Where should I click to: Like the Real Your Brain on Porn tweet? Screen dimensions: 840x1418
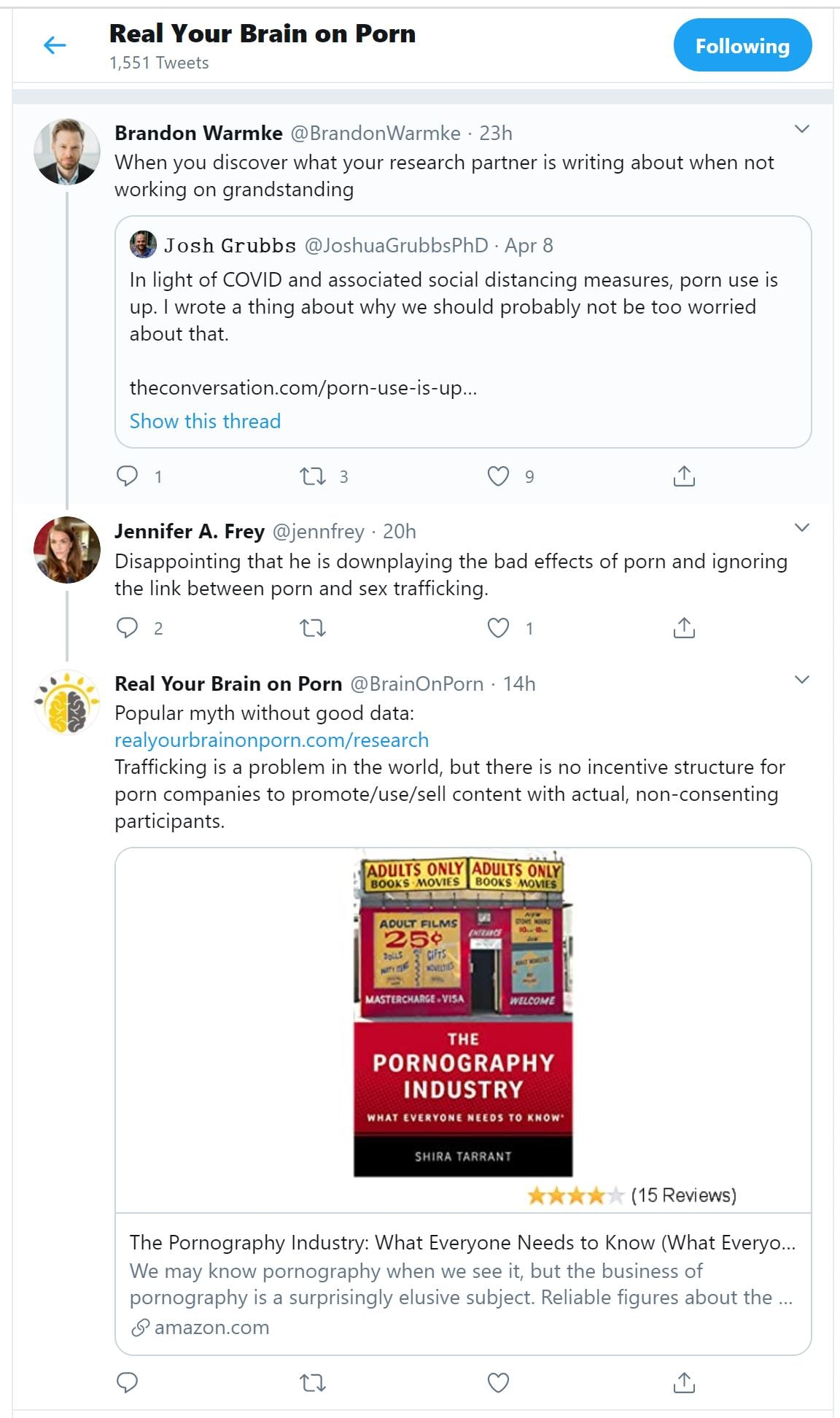tap(498, 1382)
